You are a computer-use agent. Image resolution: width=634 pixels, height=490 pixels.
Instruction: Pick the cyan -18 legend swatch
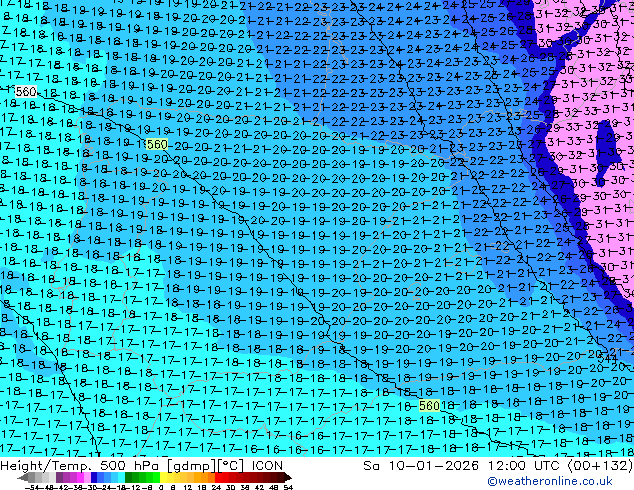121,478
